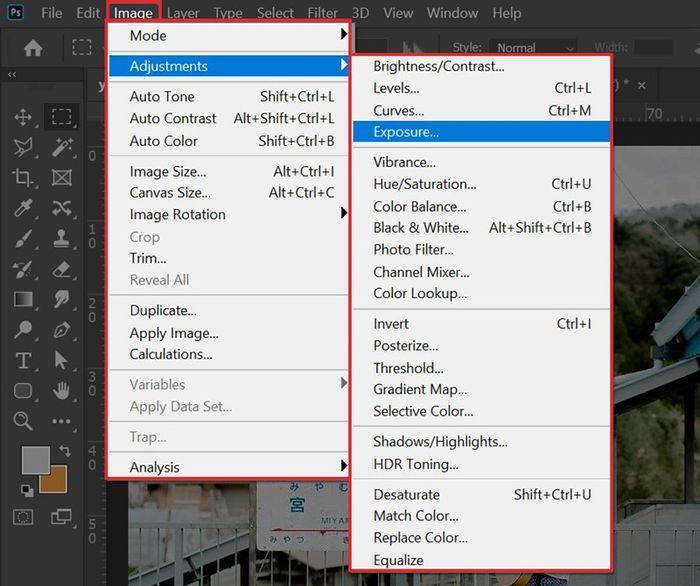
Task: Change the screen mode
Action: (61, 517)
